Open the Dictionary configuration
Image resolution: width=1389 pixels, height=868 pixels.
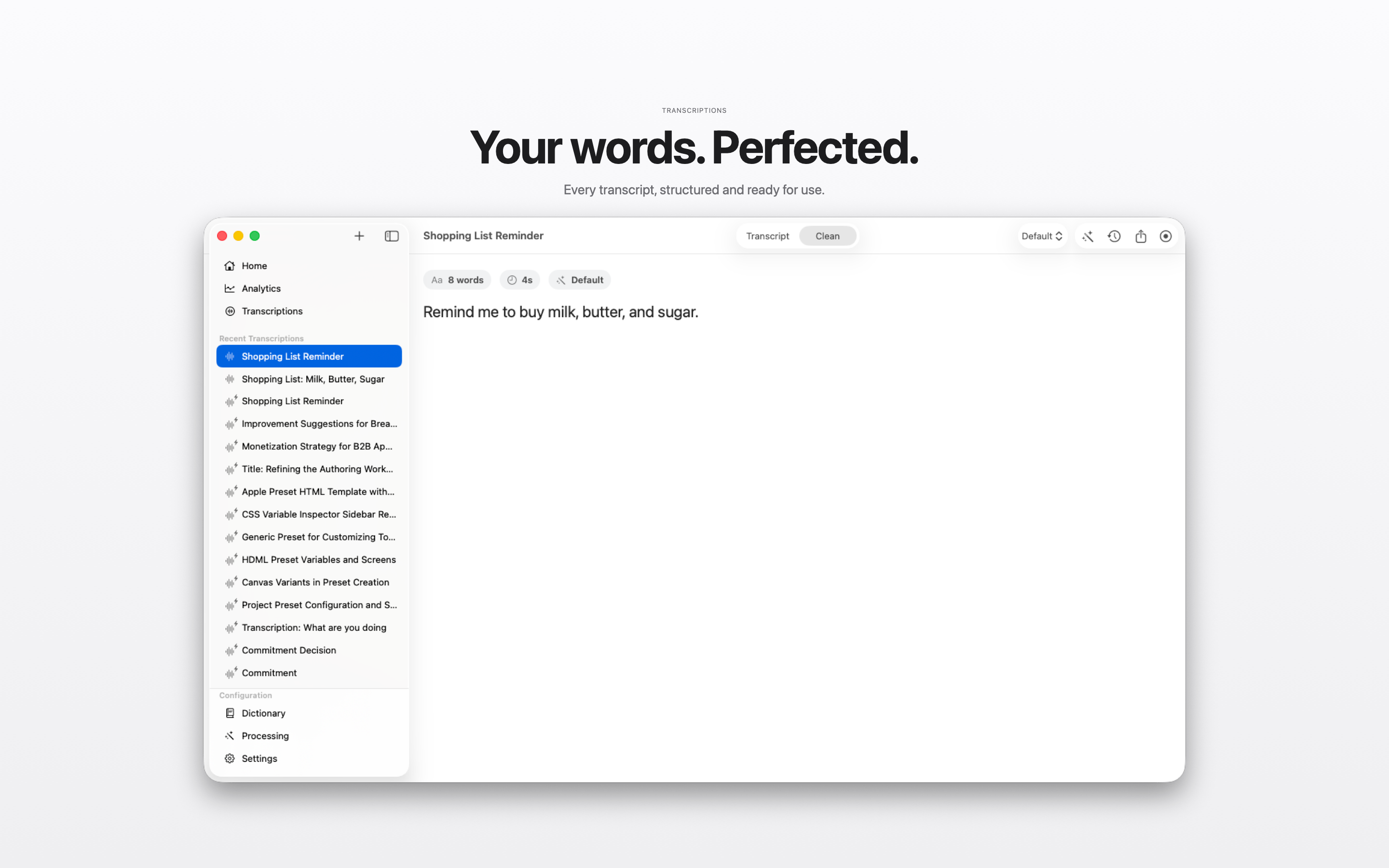click(263, 713)
